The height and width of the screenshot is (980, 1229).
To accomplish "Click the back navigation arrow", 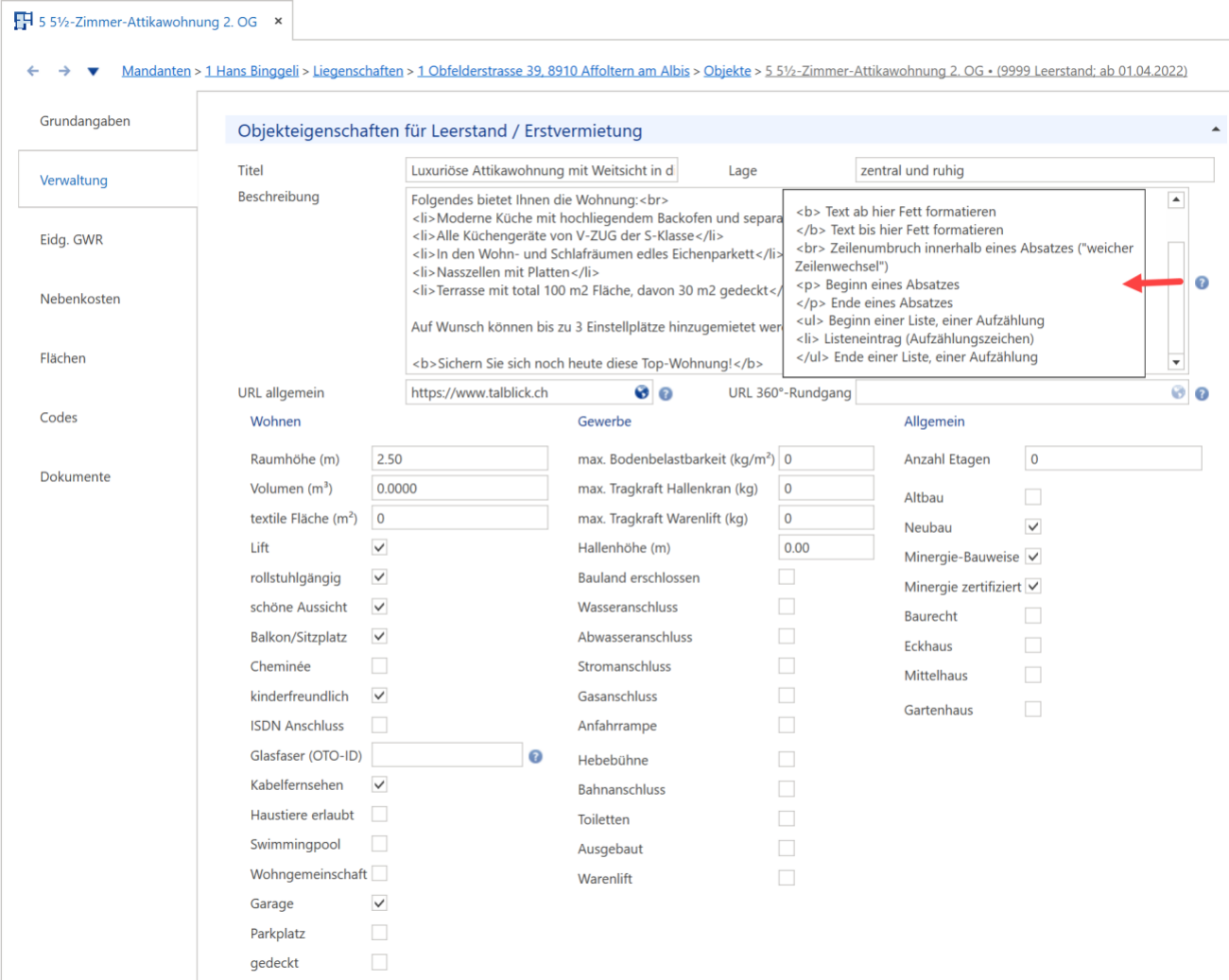I will click(x=33, y=71).
